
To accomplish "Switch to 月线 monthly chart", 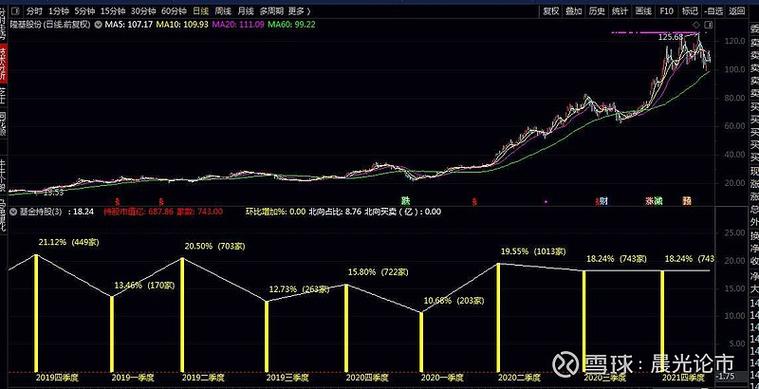I will (245, 11).
